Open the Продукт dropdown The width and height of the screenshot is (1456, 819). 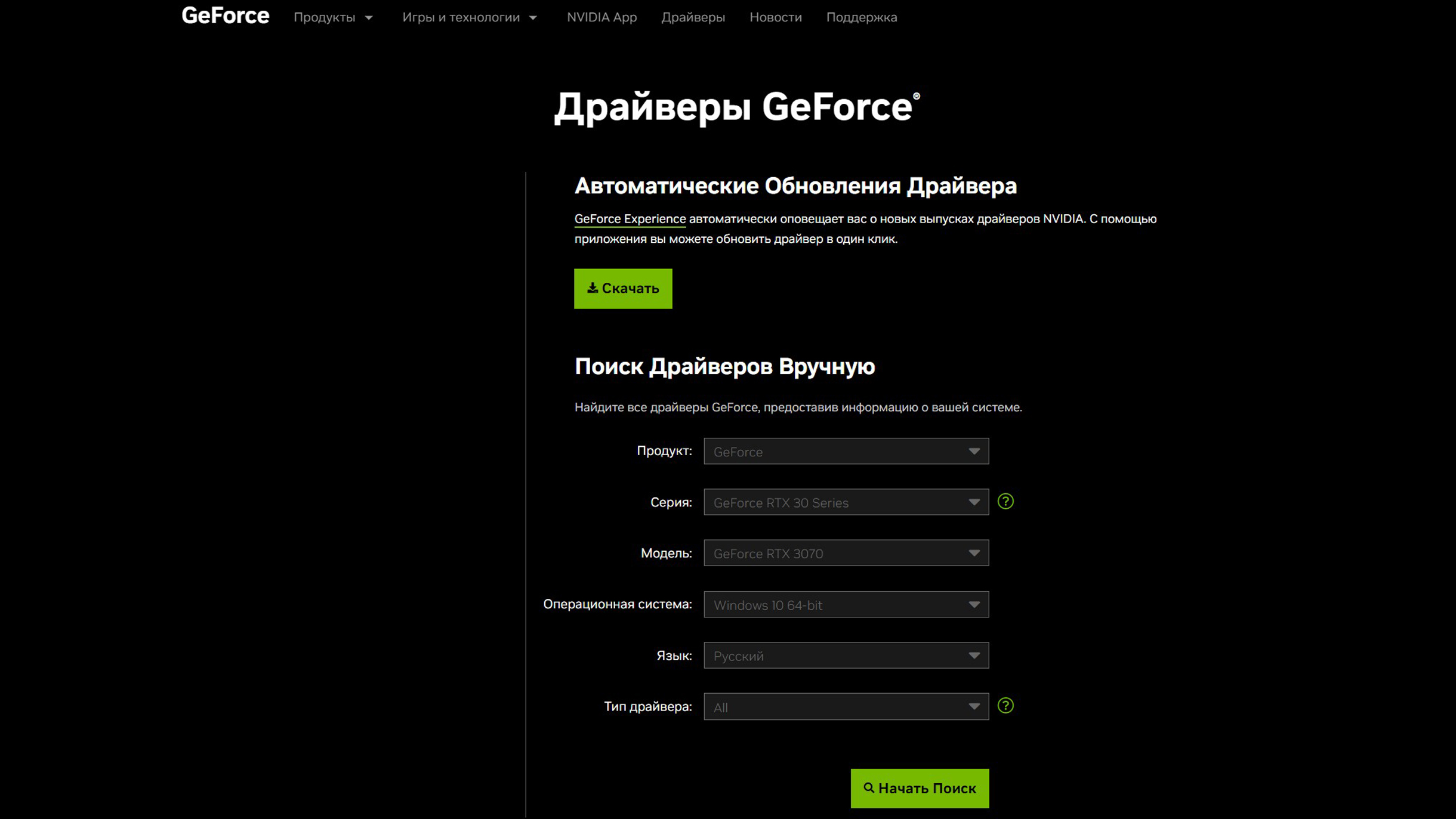(x=846, y=452)
